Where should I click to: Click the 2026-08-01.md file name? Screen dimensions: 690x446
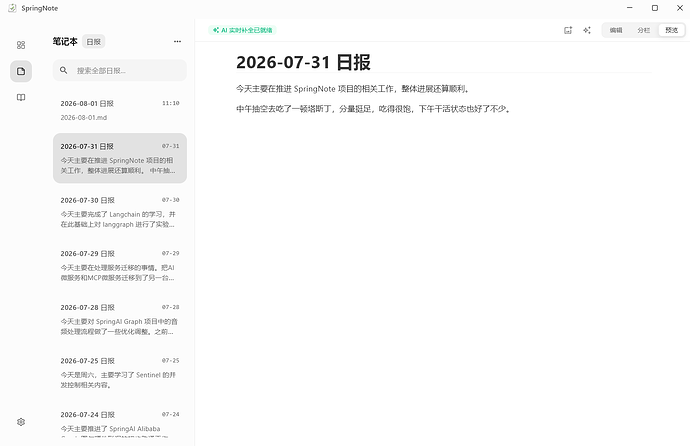point(84,117)
